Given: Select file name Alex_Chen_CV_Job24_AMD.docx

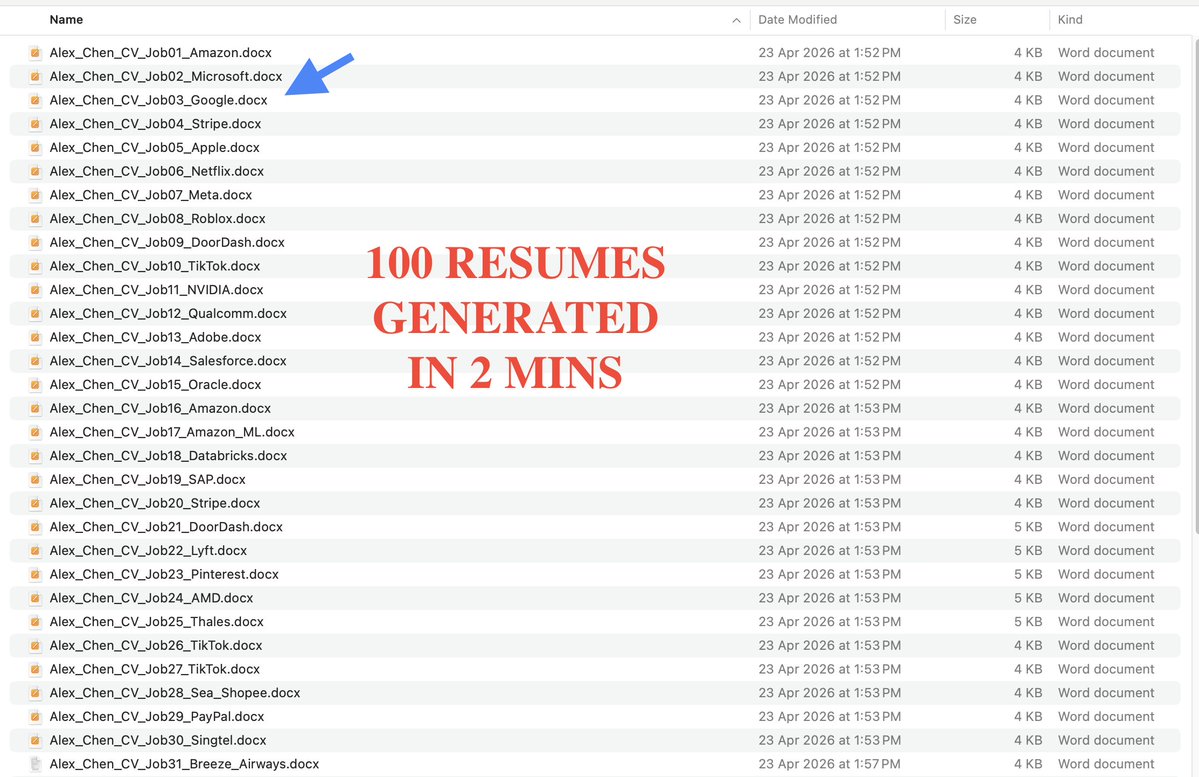Looking at the screenshot, I should pos(151,598).
